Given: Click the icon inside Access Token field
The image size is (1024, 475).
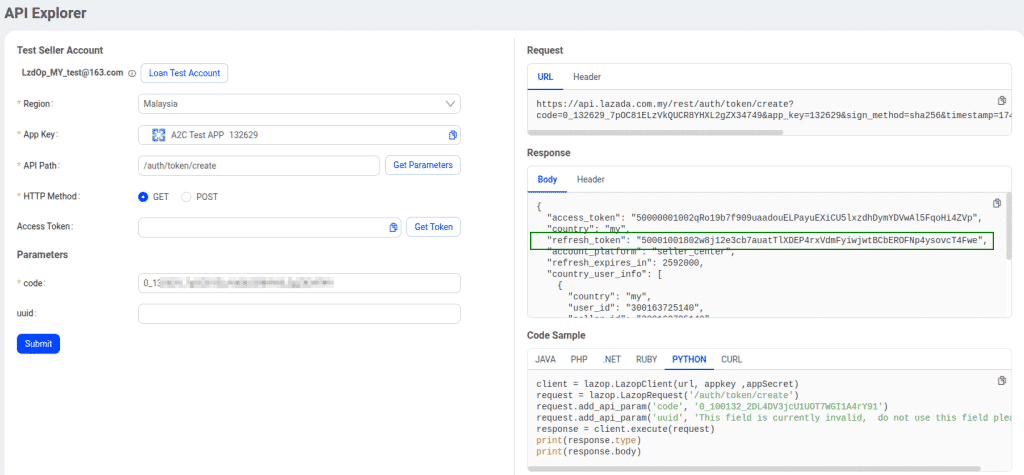Looking at the screenshot, I should [x=393, y=228].
